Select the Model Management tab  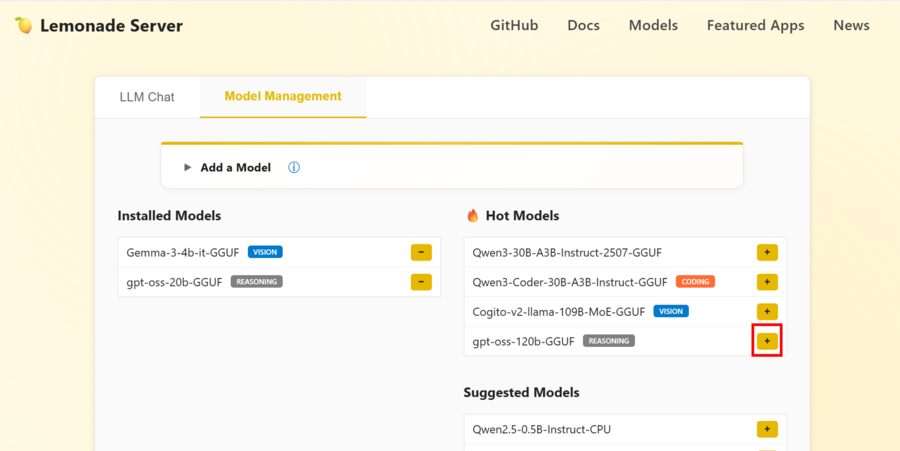(283, 96)
